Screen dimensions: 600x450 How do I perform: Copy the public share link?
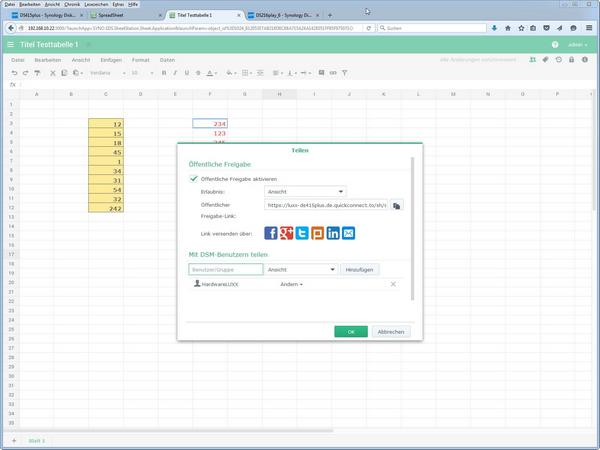396,205
